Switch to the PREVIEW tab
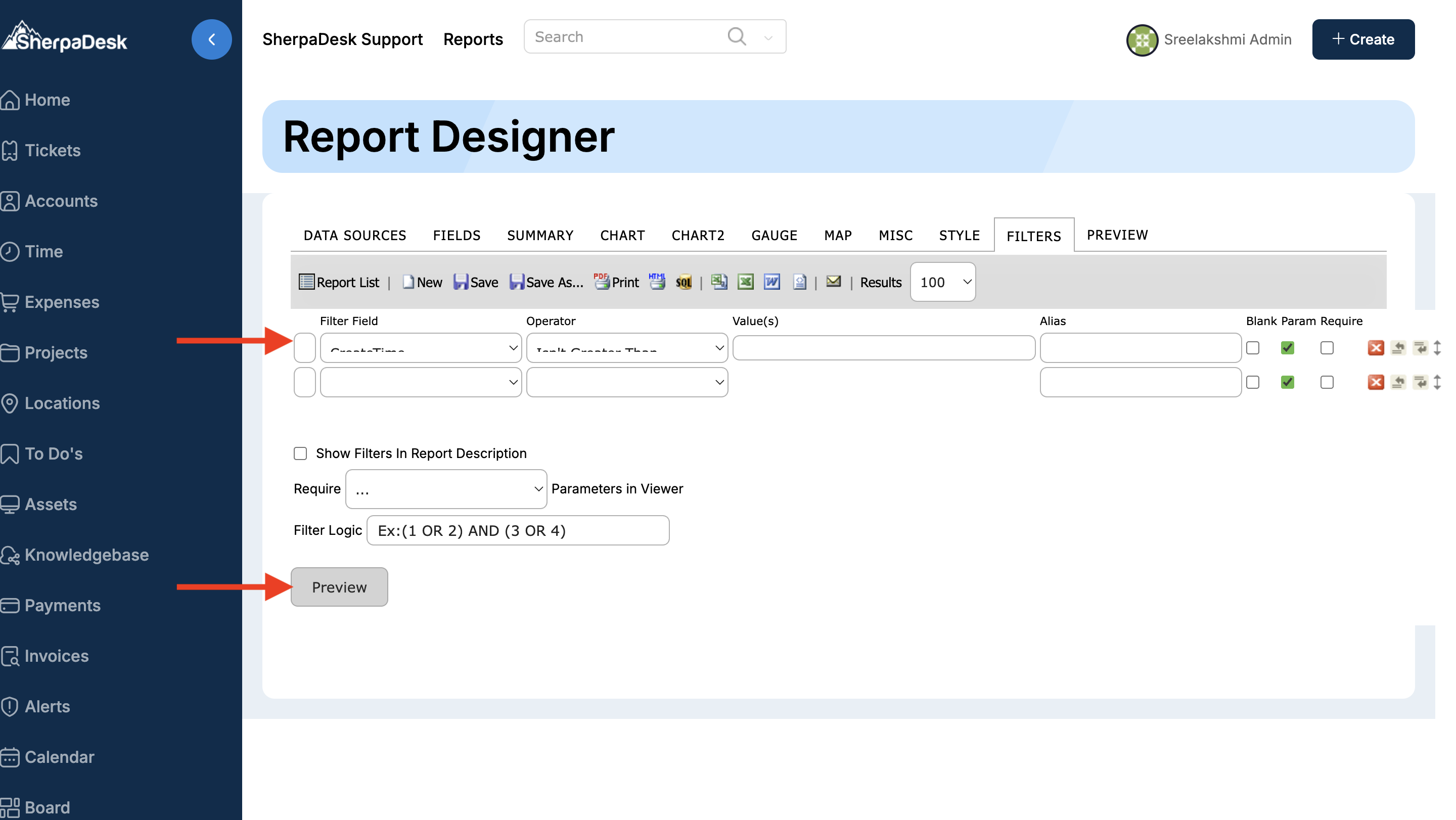The image size is (1456, 820). tap(1117, 235)
